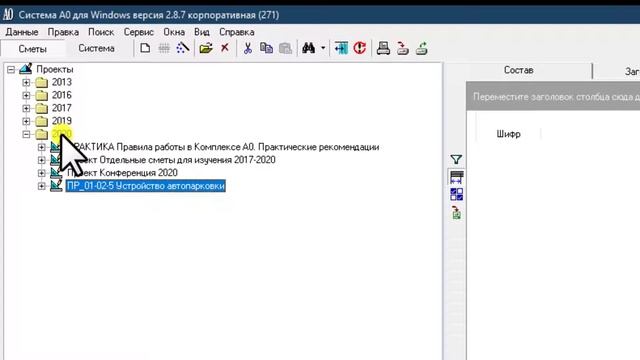Click the blue column-arrows toolbar icon
This screenshot has height=360, width=640.
[x=341, y=48]
